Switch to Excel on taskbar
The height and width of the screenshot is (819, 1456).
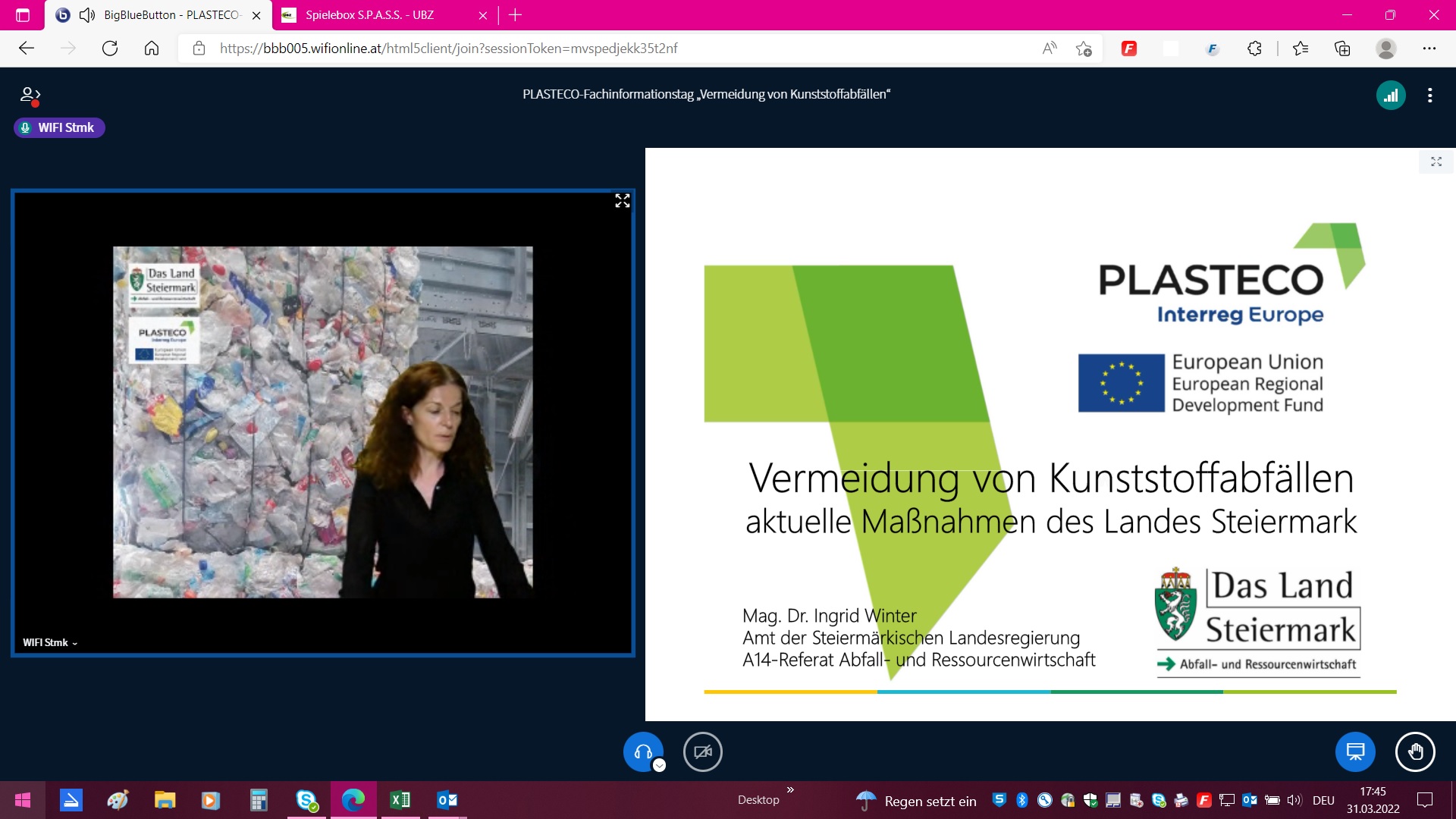pos(400,800)
